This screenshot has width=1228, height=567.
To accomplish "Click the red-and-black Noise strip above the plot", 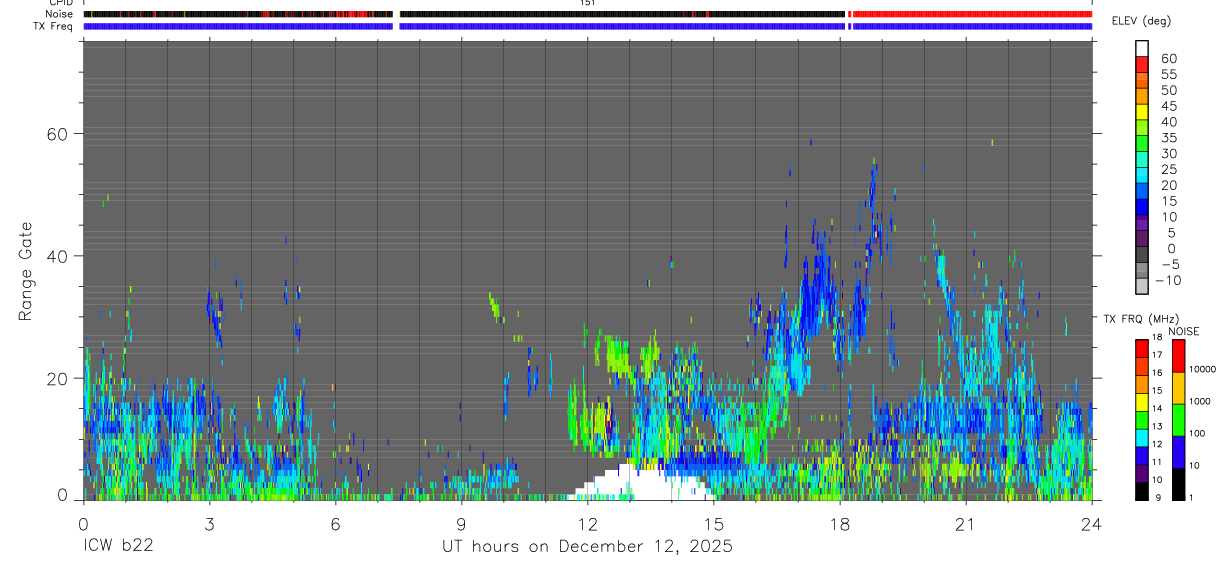I will [588, 14].
